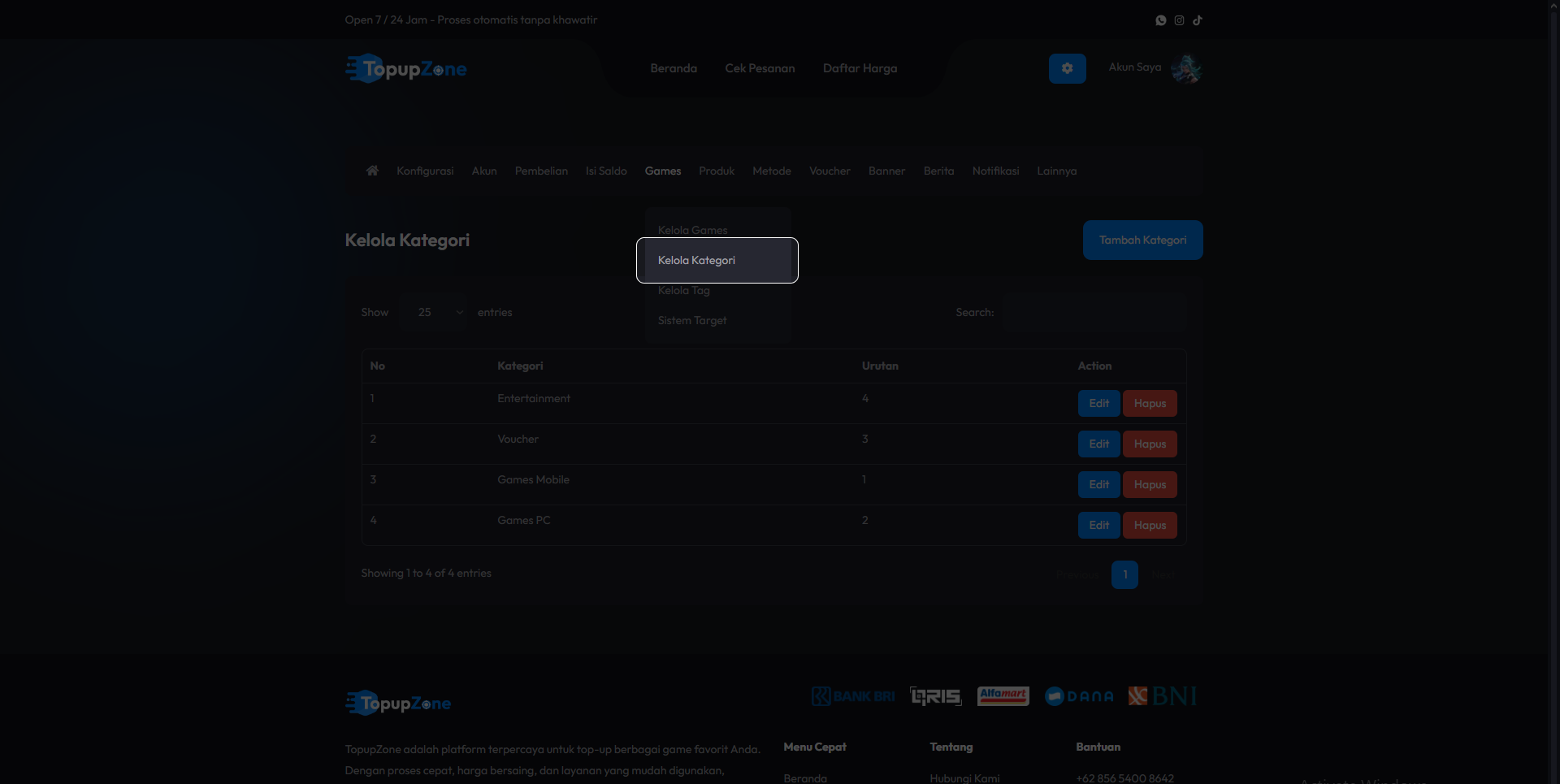Hapus the Games PC category
Screen dimensions: 1560x784
pyautogui.click(x=1150, y=525)
